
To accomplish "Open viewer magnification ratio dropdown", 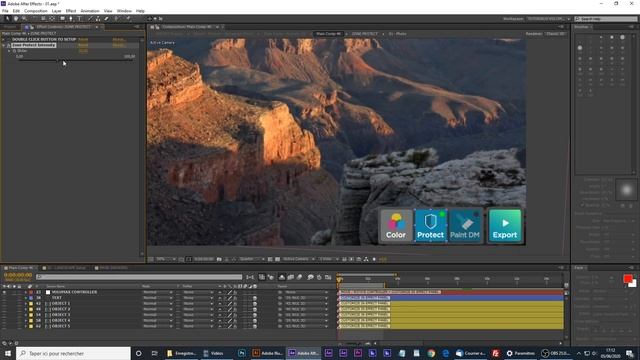I will [166, 259].
